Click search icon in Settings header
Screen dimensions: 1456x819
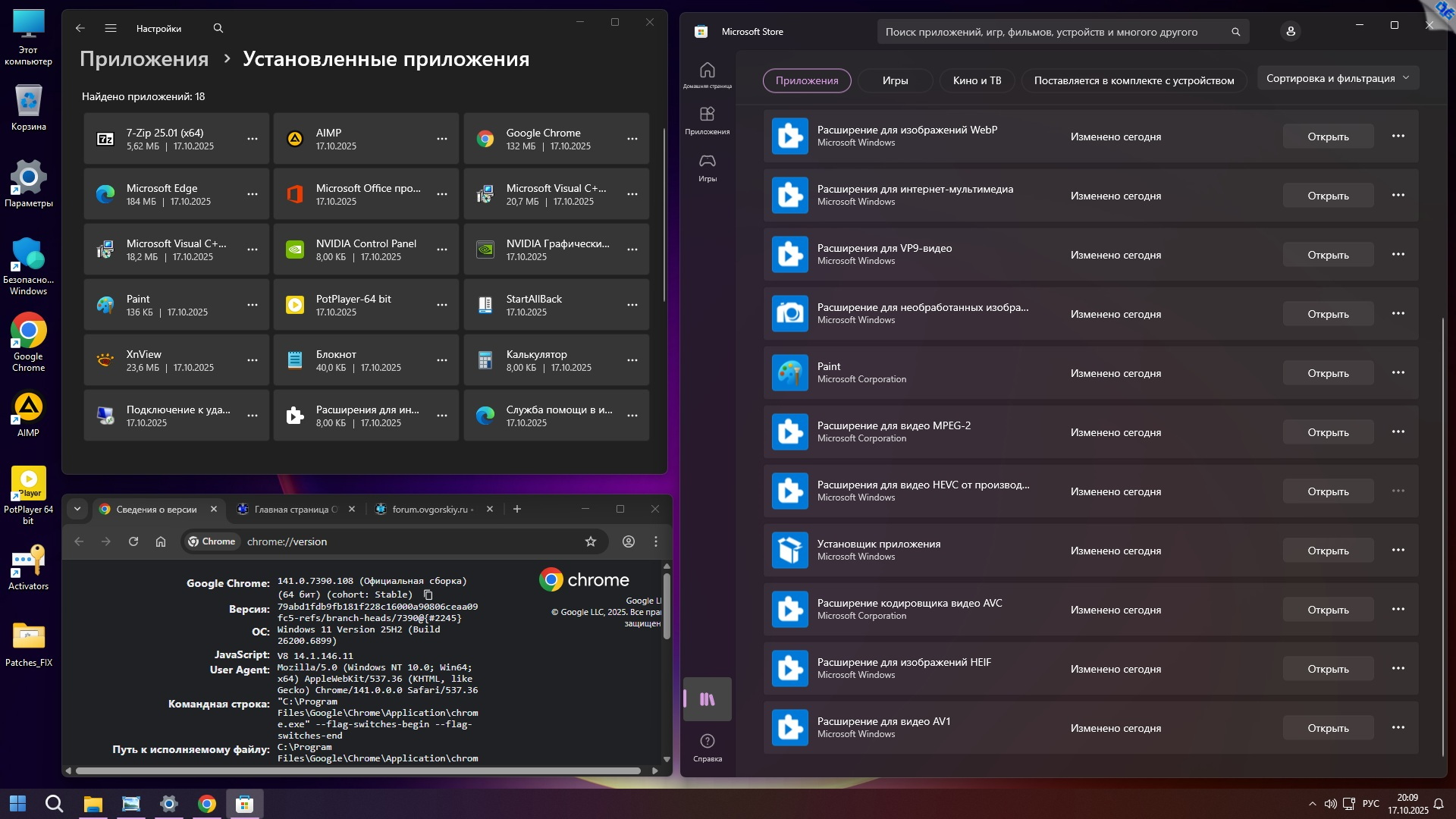218,28
